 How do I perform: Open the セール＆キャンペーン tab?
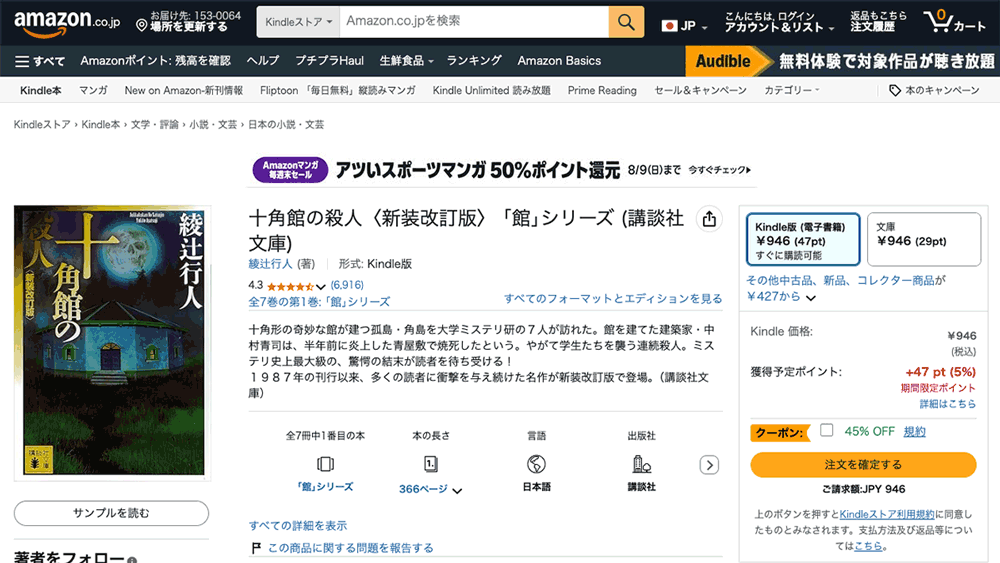coord(700,91)
